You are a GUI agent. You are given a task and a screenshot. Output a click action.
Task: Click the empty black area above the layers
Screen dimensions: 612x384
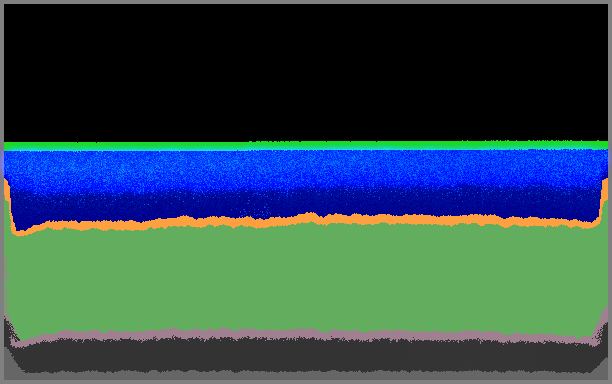pos(306,72)
